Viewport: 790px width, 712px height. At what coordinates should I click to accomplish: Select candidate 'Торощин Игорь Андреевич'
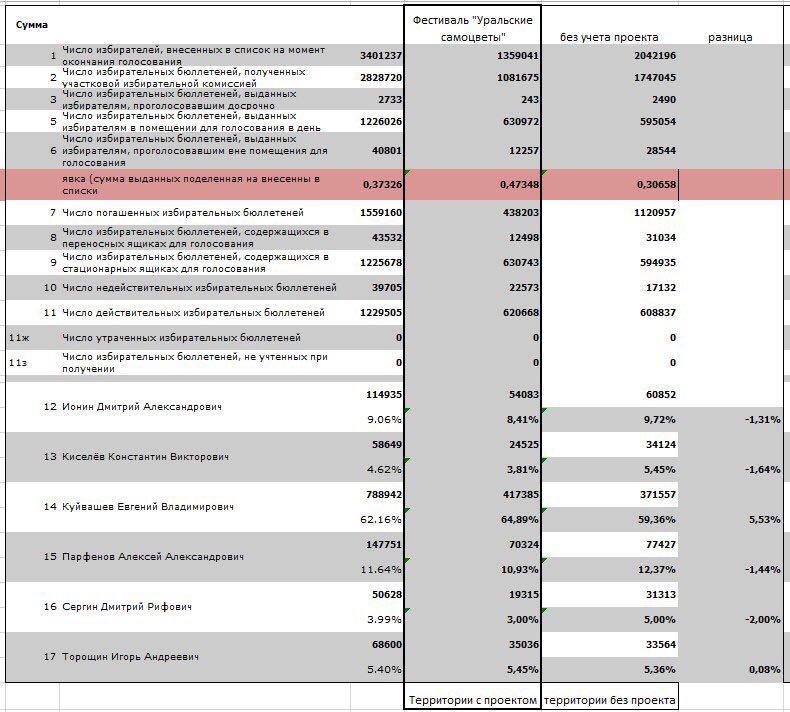[130, 657]
